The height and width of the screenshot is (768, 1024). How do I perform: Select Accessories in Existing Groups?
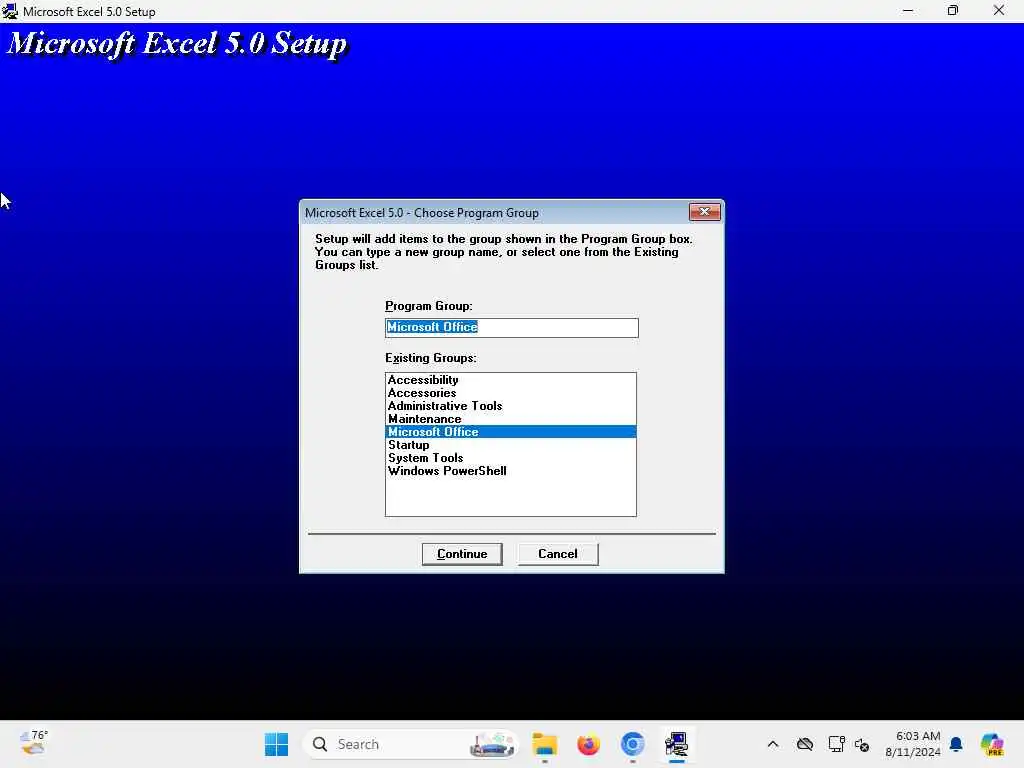click(x=511, y=392)
